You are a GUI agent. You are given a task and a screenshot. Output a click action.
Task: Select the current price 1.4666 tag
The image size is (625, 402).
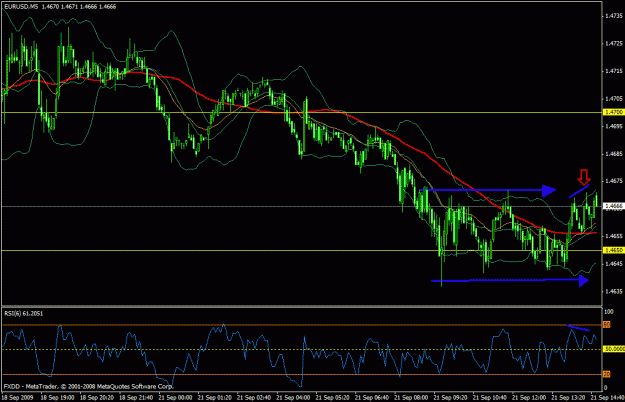[614, 206]
